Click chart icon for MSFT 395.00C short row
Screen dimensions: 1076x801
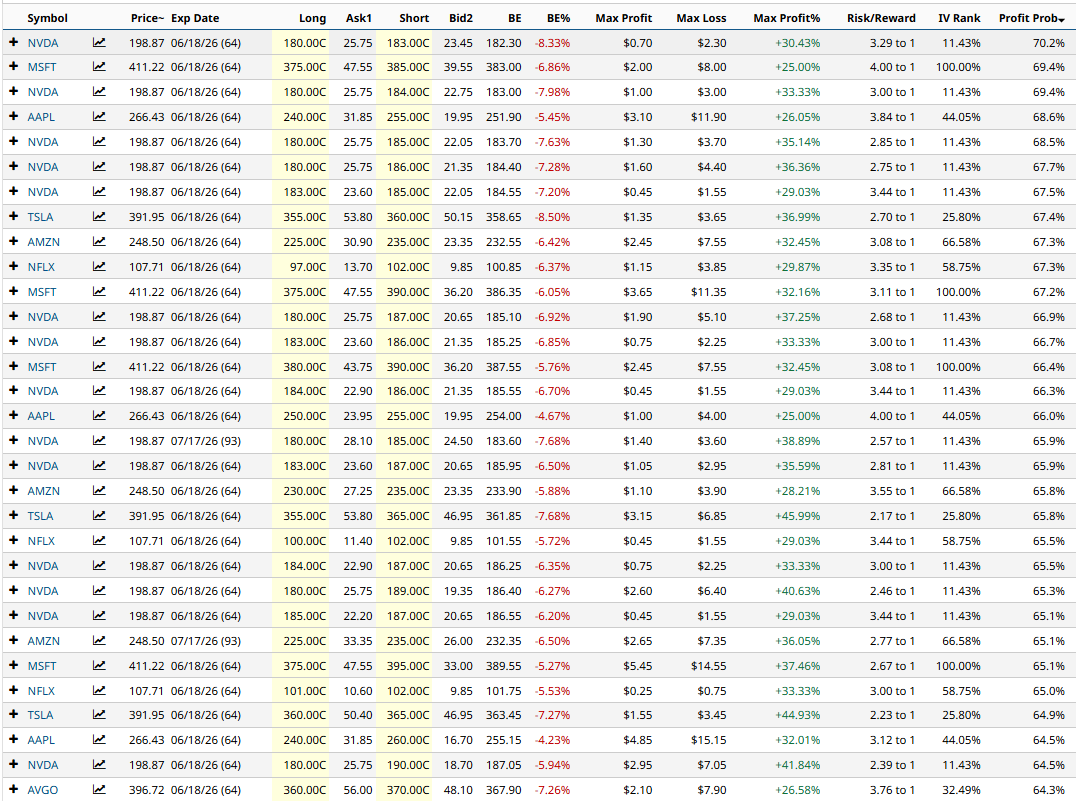99,665
